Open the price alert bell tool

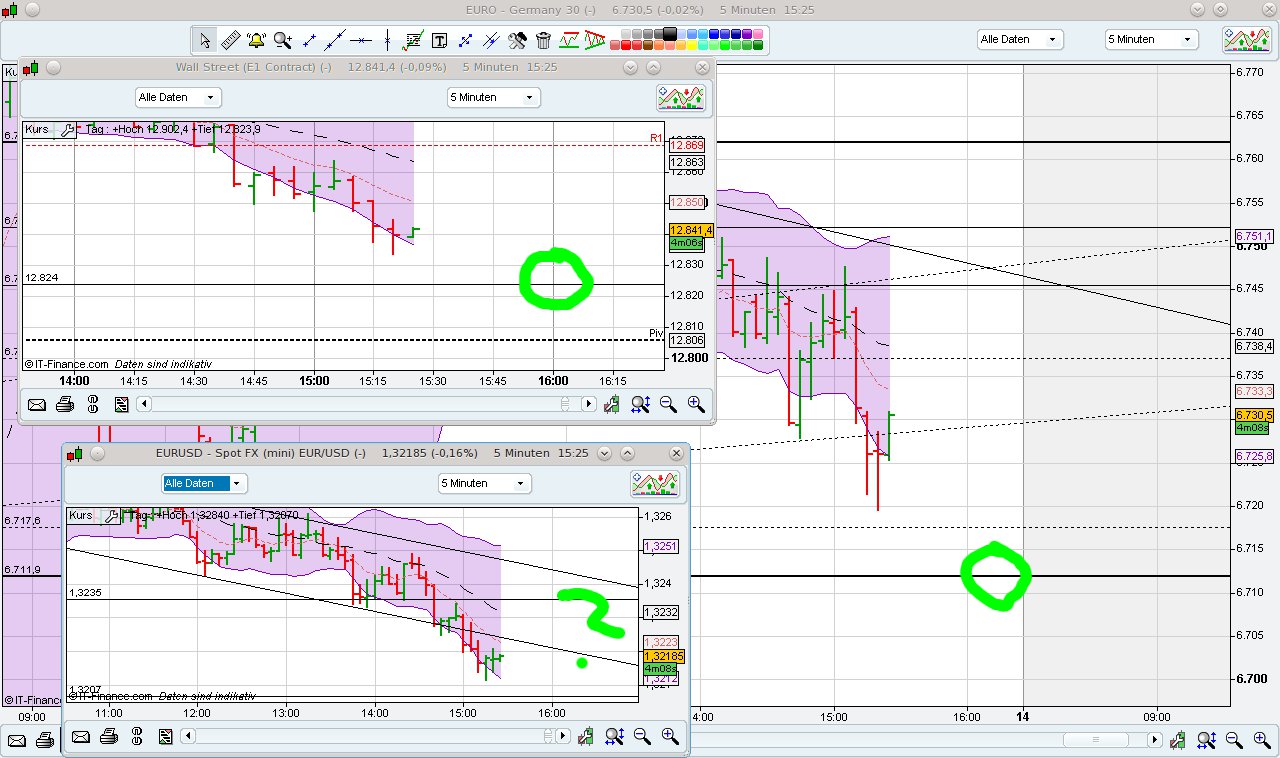tap(256, 41)
